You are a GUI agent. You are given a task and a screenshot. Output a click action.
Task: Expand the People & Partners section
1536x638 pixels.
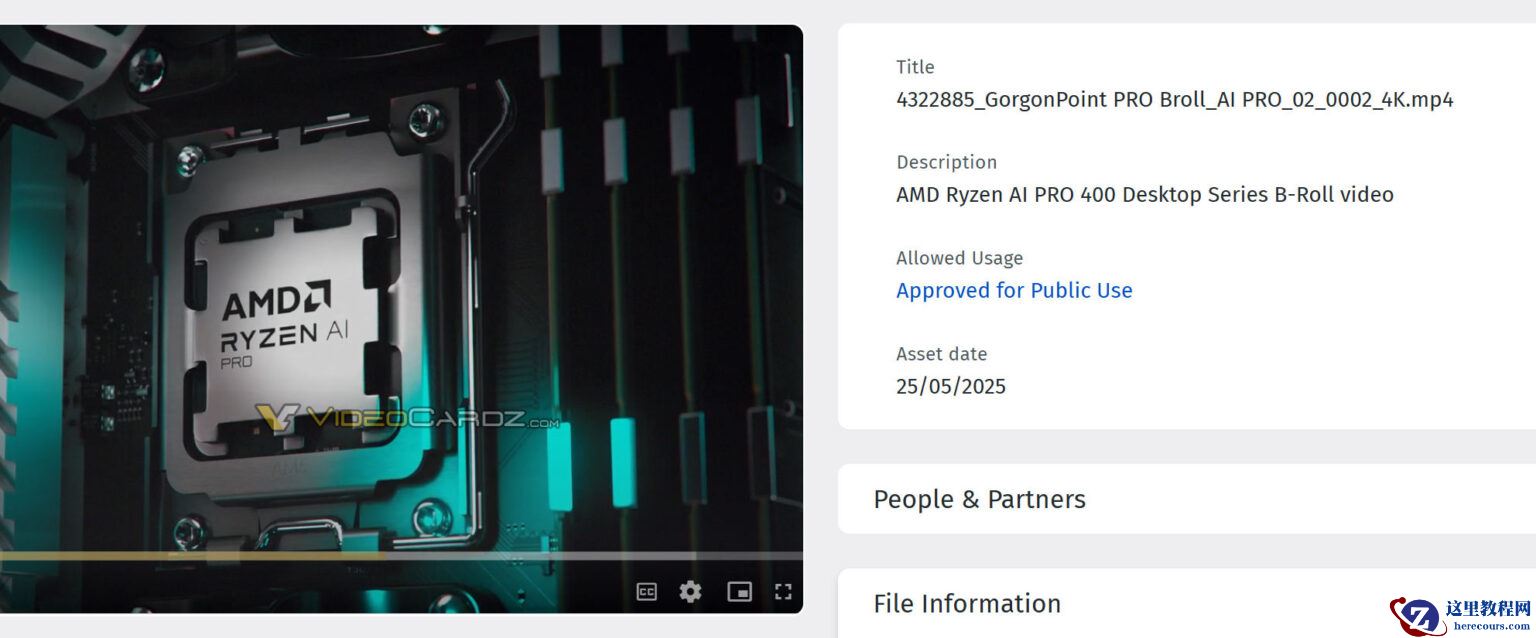pos(1187,499)
